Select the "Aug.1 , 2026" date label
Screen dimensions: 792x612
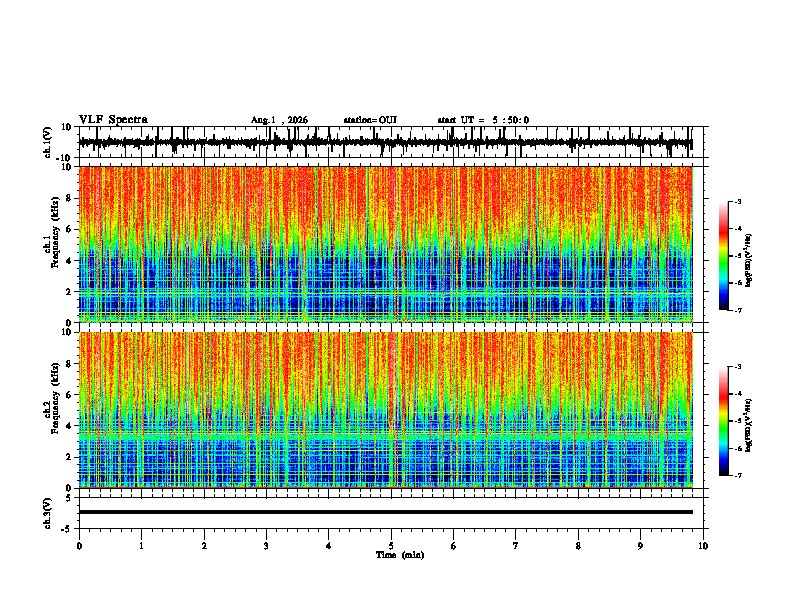[x=279, y=120]
